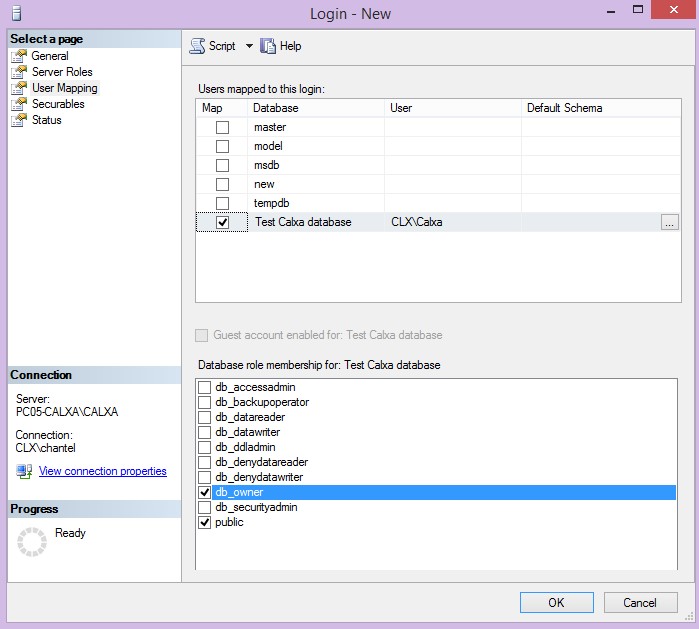The image size is (699, 629).
Task: Click the Securables page icon
Action: [x=19, y=104]
